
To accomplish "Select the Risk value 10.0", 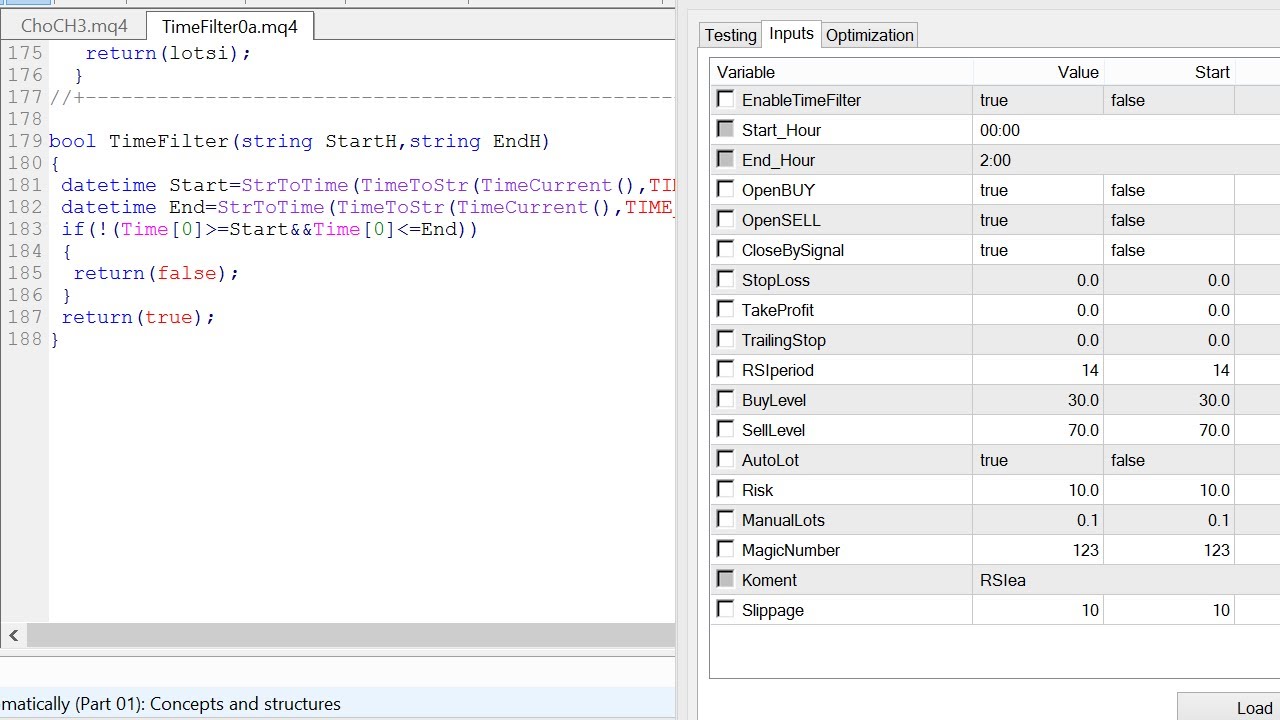I will pos(1038,490).
